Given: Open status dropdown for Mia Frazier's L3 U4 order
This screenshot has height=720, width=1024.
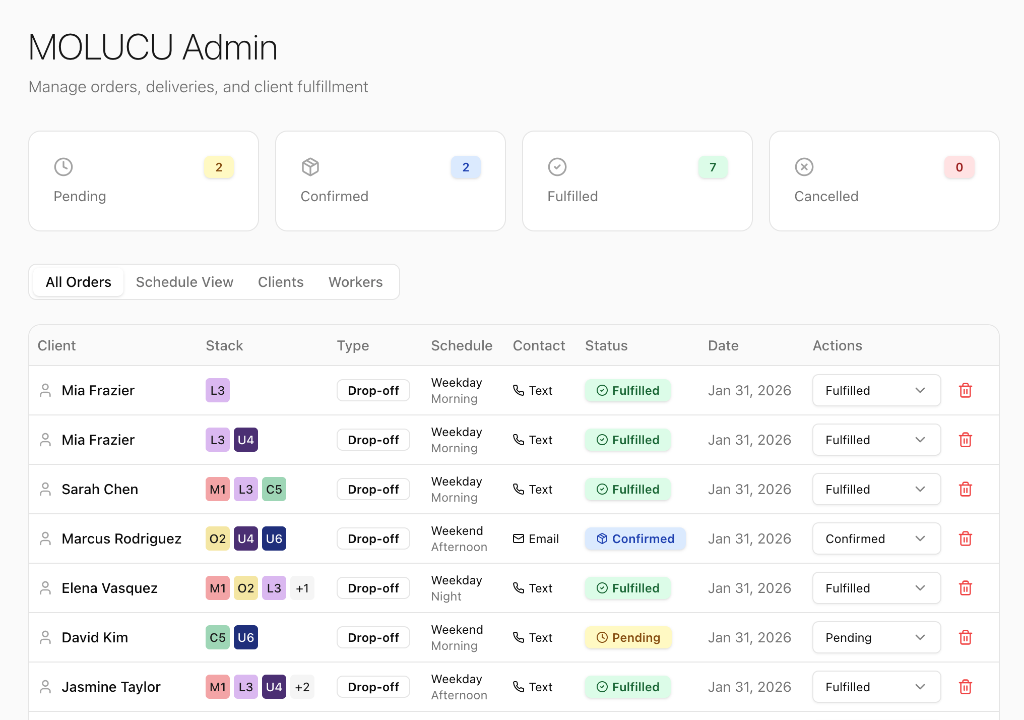Looking at the screenshot, I should (x=876, y=440).
